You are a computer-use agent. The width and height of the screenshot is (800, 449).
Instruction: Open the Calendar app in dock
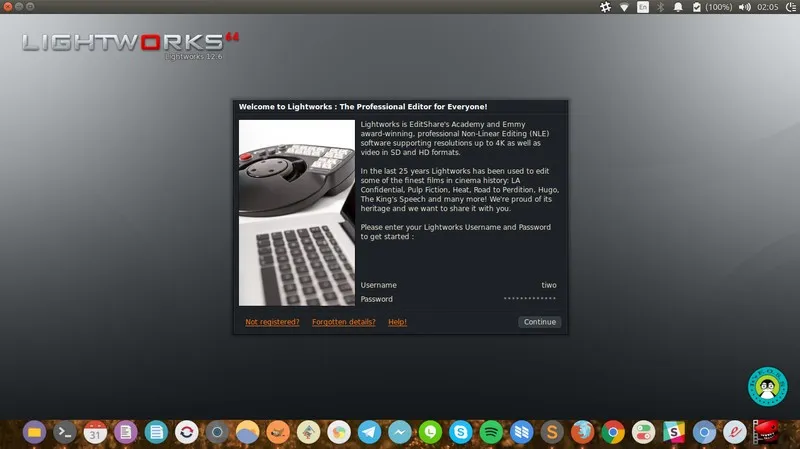point(95,432)
